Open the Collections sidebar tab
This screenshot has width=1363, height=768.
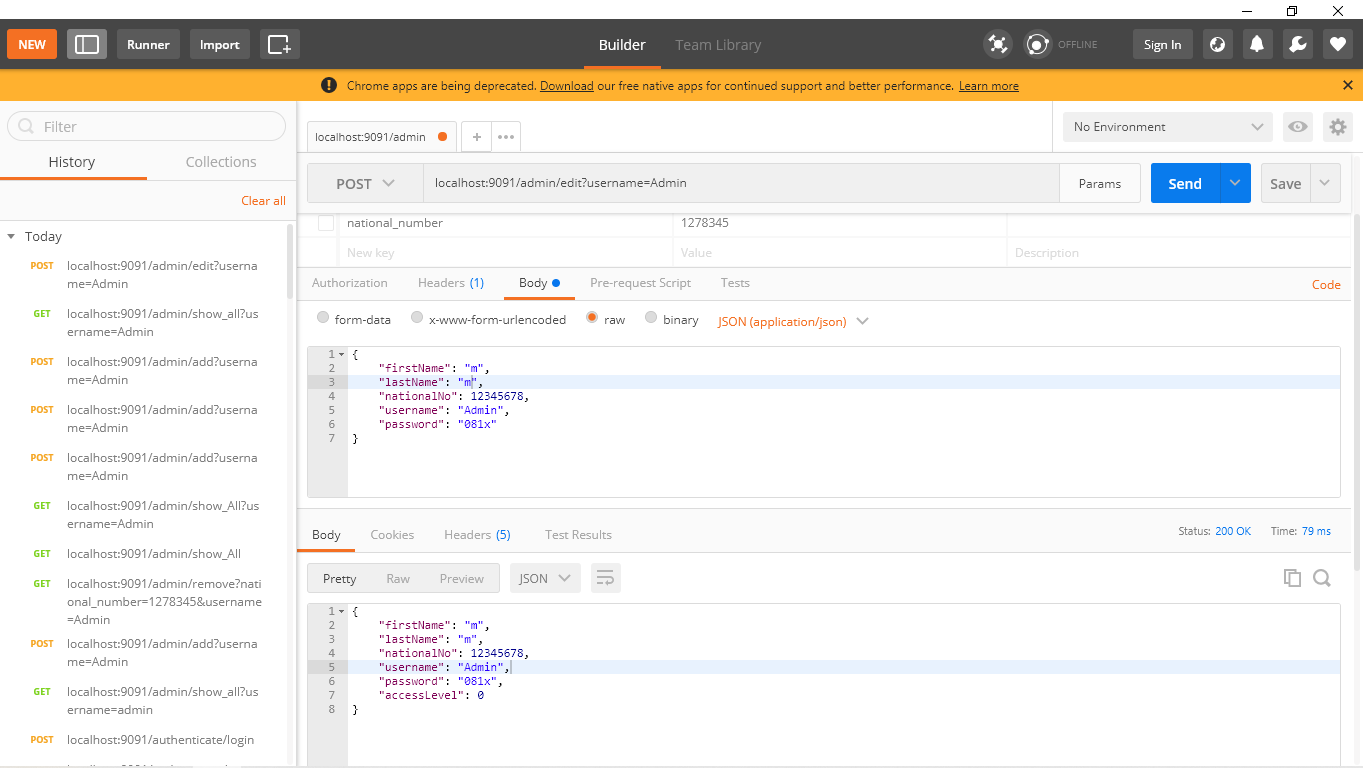(x=221, y=162)
